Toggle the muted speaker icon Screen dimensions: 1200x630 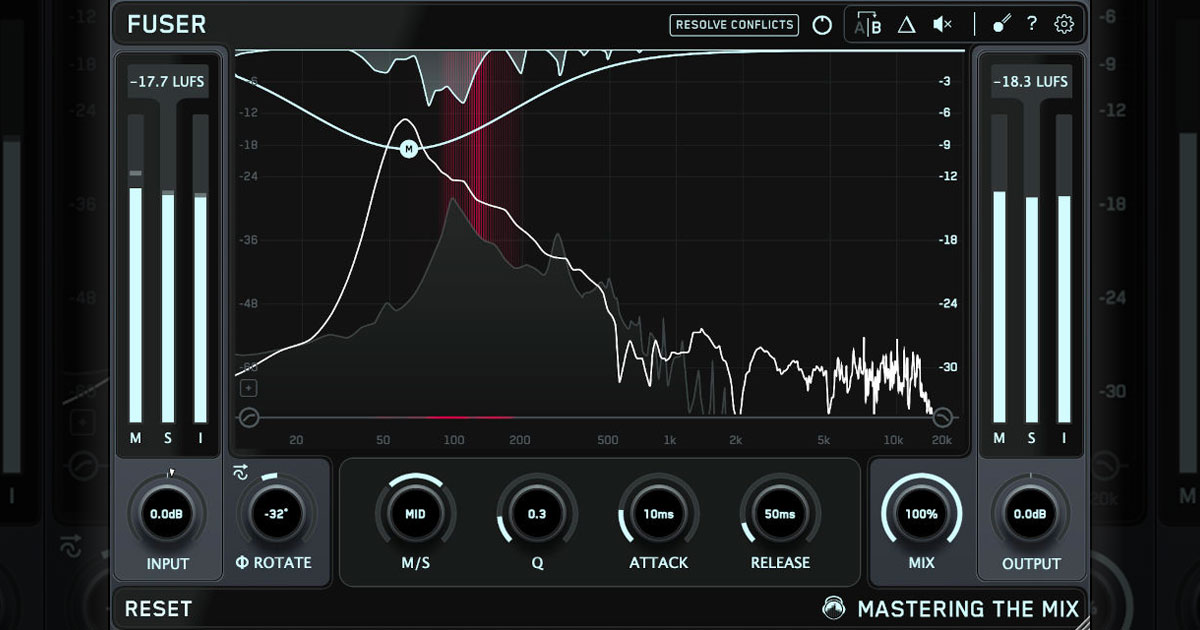pyautogui.click(x=942, y=25)
